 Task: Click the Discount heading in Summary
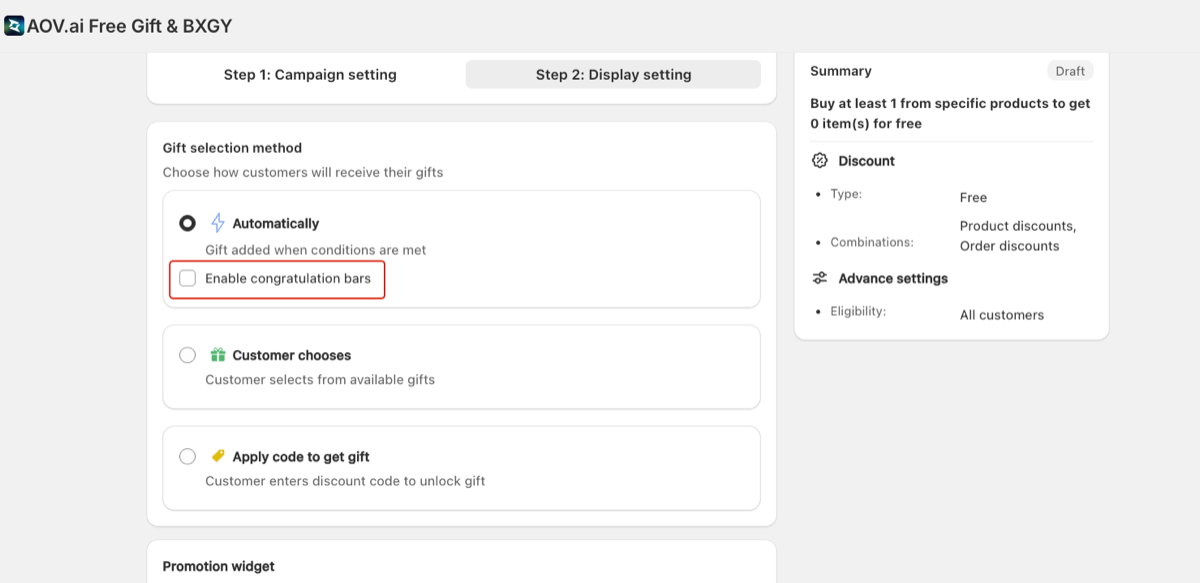click(x=866, y=161)
